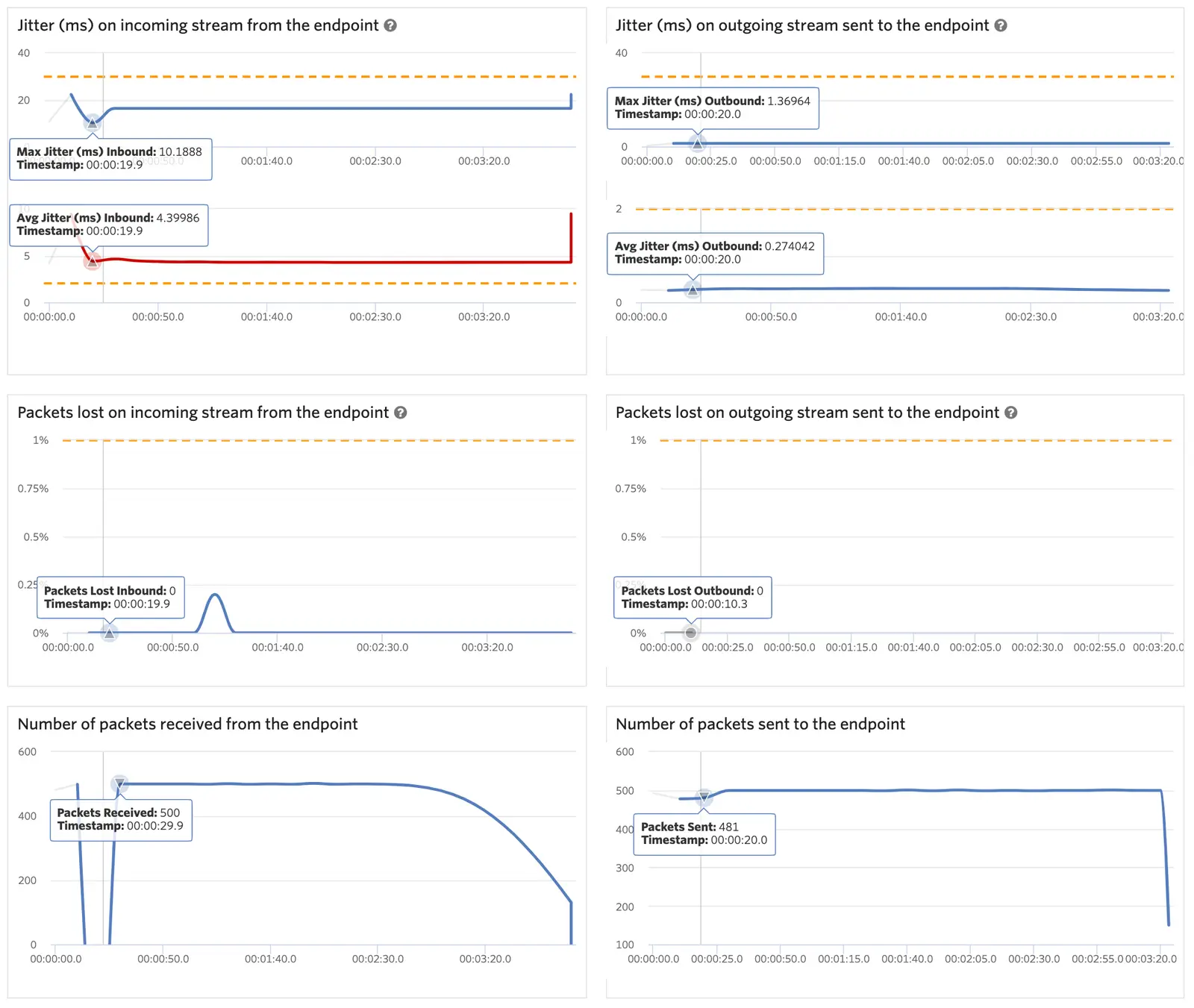The height and width of the screenshot is (1008, 1194).
Task: Click Packets Sent data point marker
Action: pos(704,798)
